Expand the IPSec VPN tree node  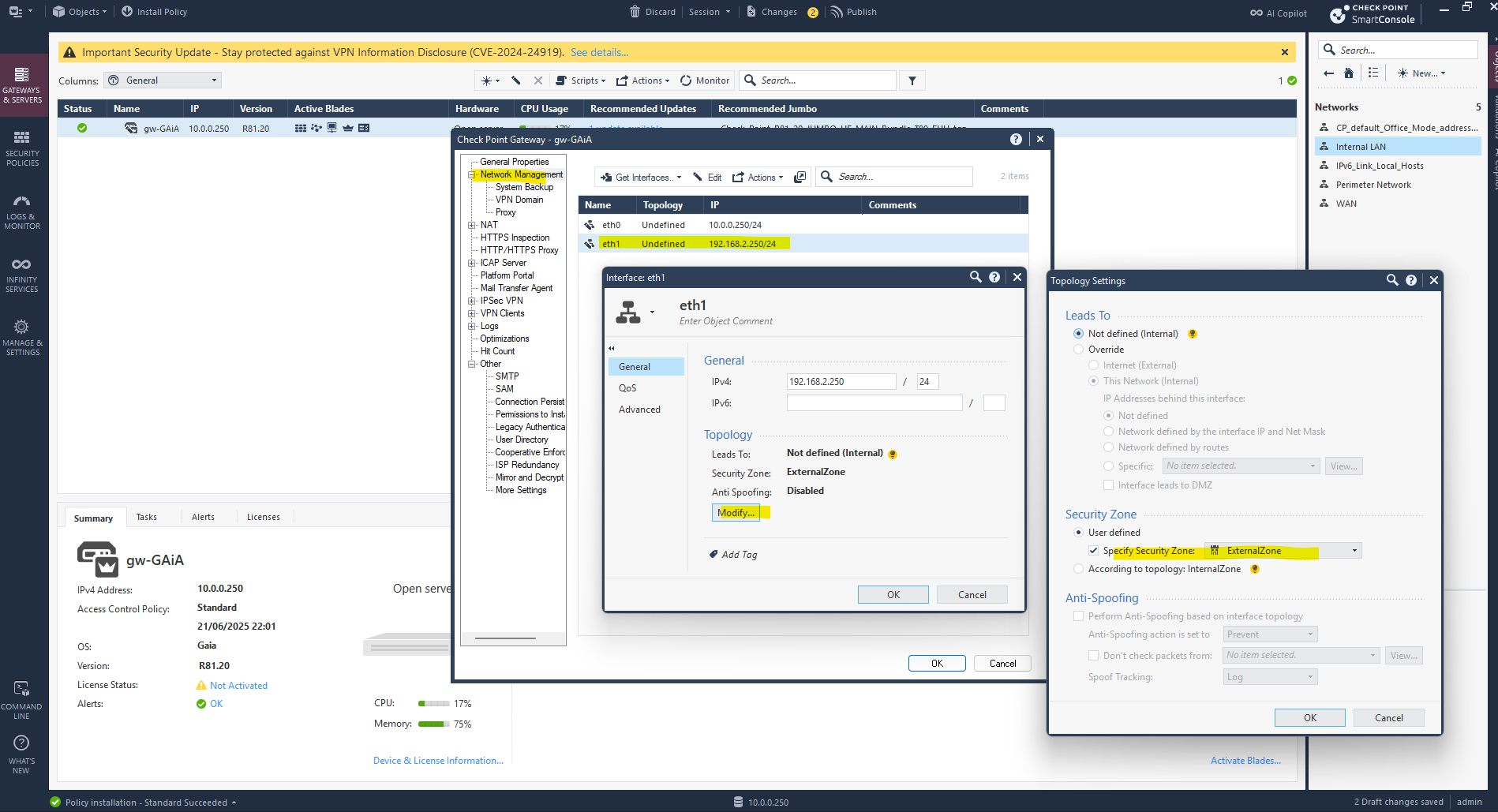[472, 301]
